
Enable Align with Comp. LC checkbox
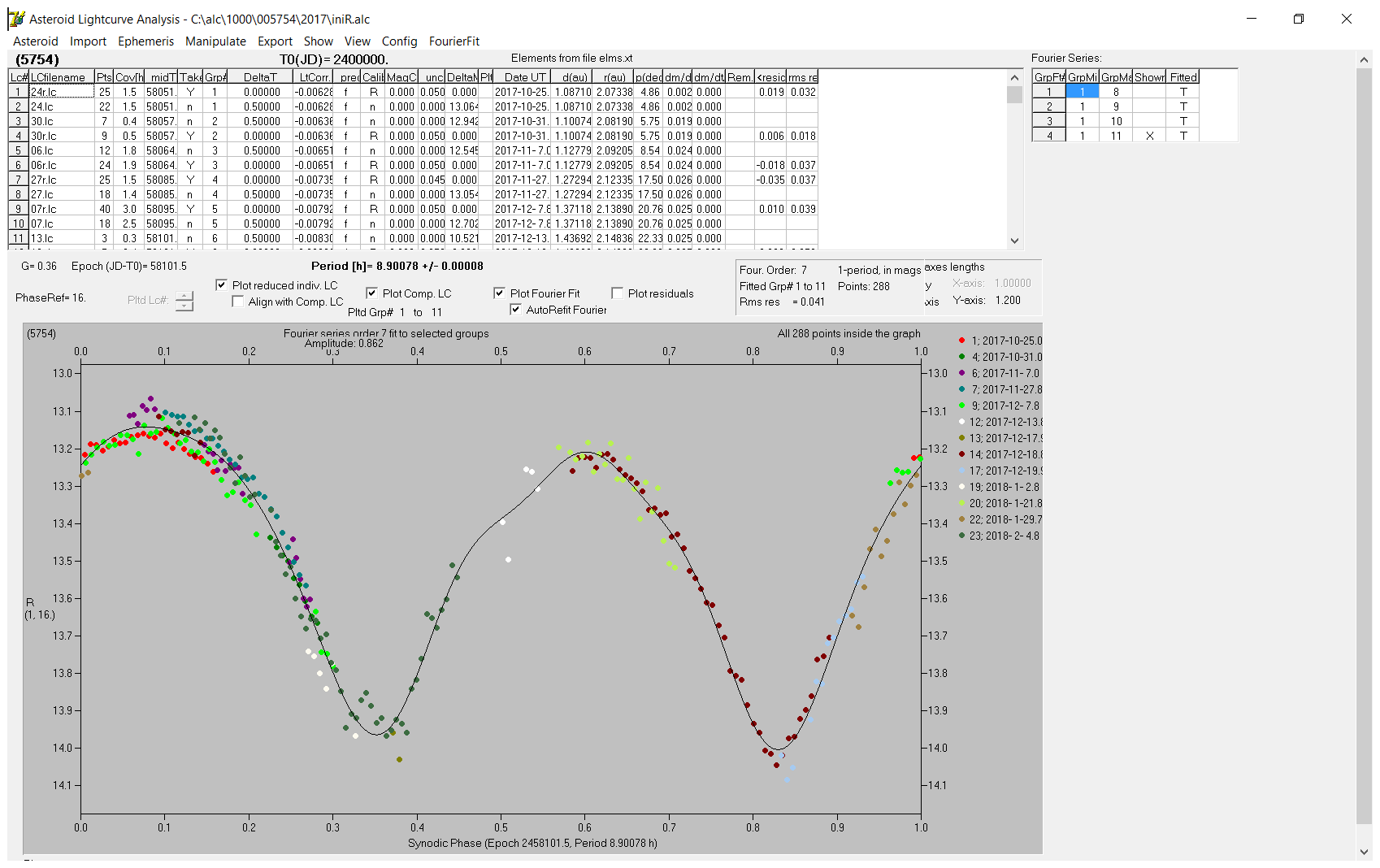click(x=237, y=302)
